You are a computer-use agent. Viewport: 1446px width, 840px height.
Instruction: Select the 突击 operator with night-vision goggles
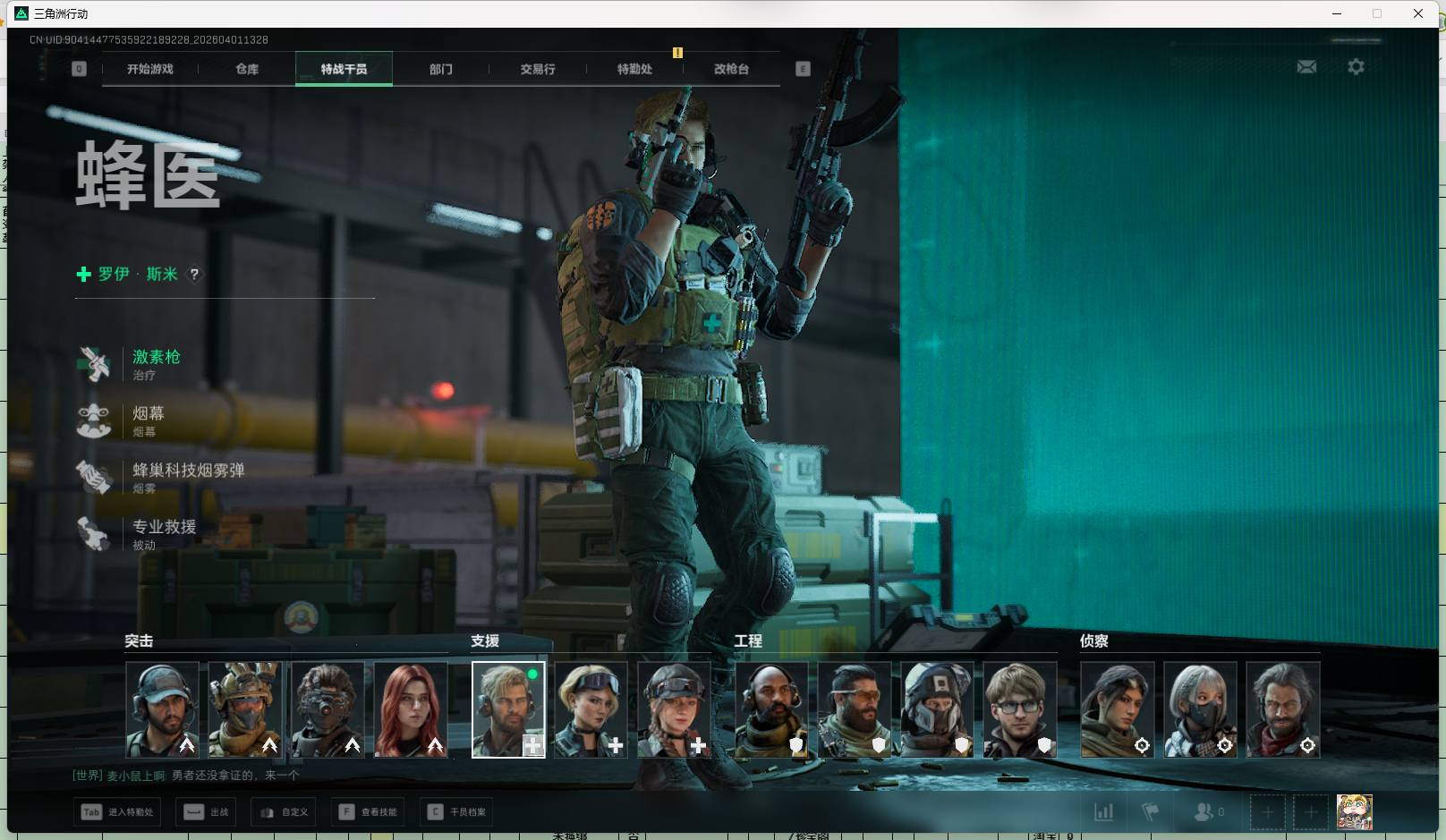pos(327,709)
